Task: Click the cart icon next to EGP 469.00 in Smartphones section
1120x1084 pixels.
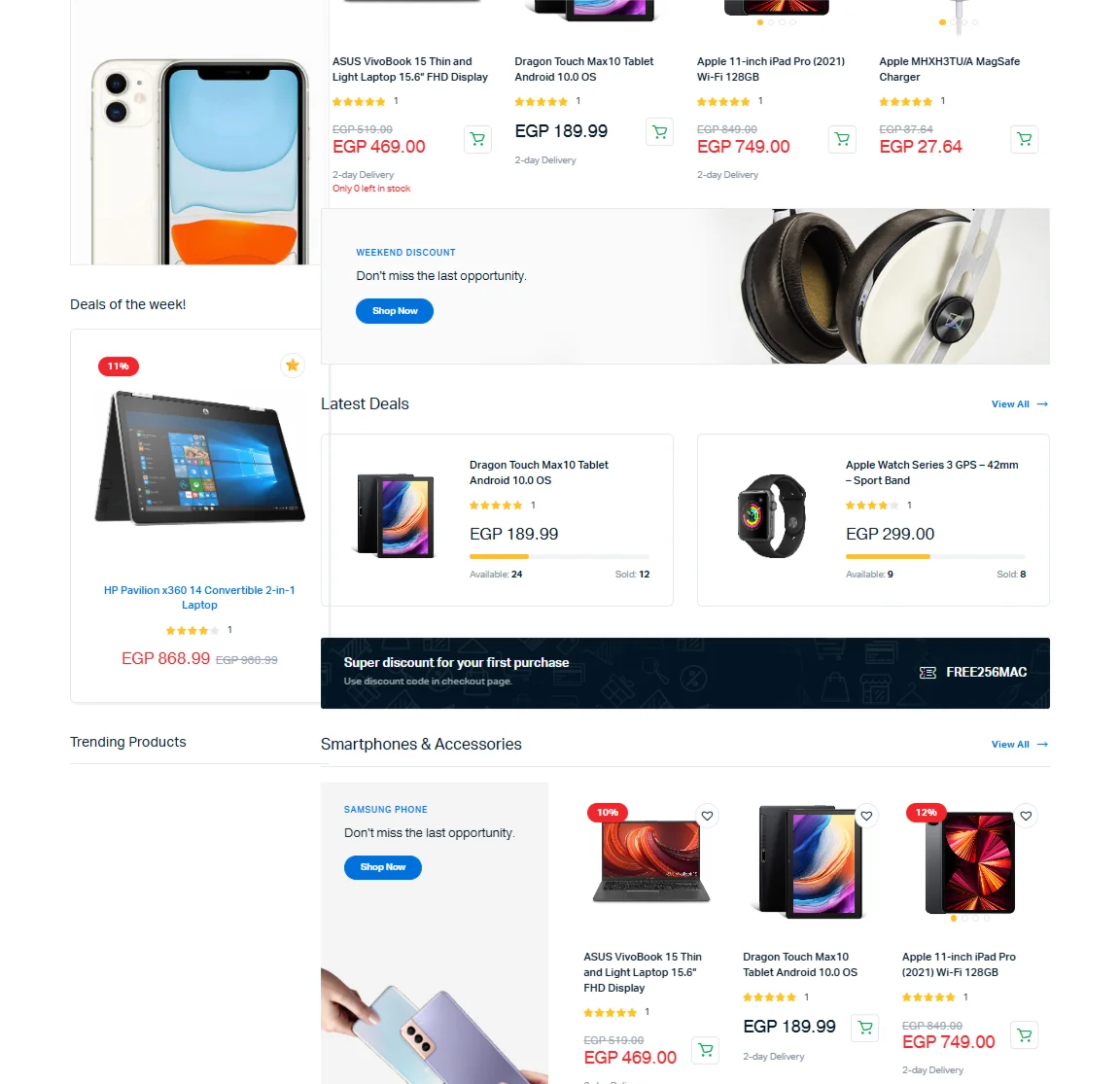Action: click(706, 1050)
